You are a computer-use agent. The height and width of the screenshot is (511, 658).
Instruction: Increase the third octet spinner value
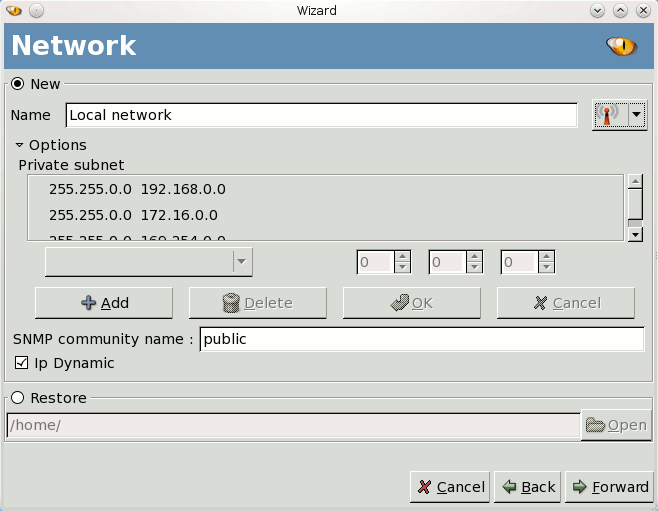[x=546, y=256]
